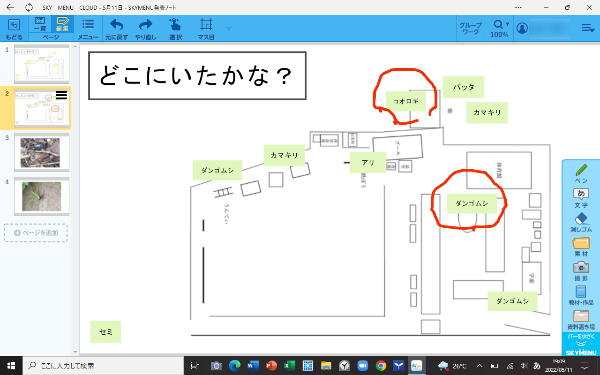Switch to 編集 edit page mode
Viewport: 600px width, 375px height.
pos(62,24)
